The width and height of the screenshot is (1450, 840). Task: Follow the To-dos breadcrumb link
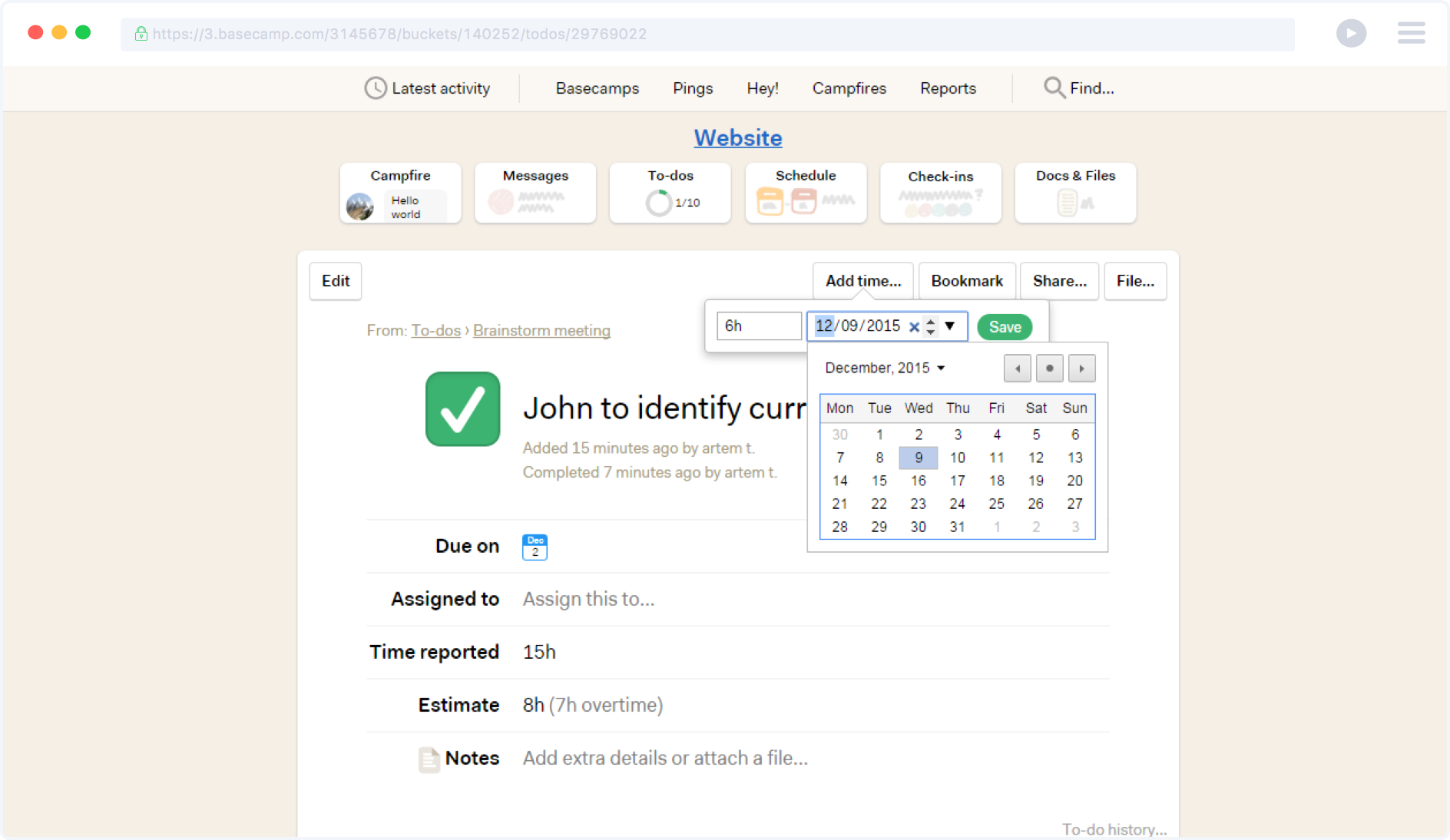(435, 330)
